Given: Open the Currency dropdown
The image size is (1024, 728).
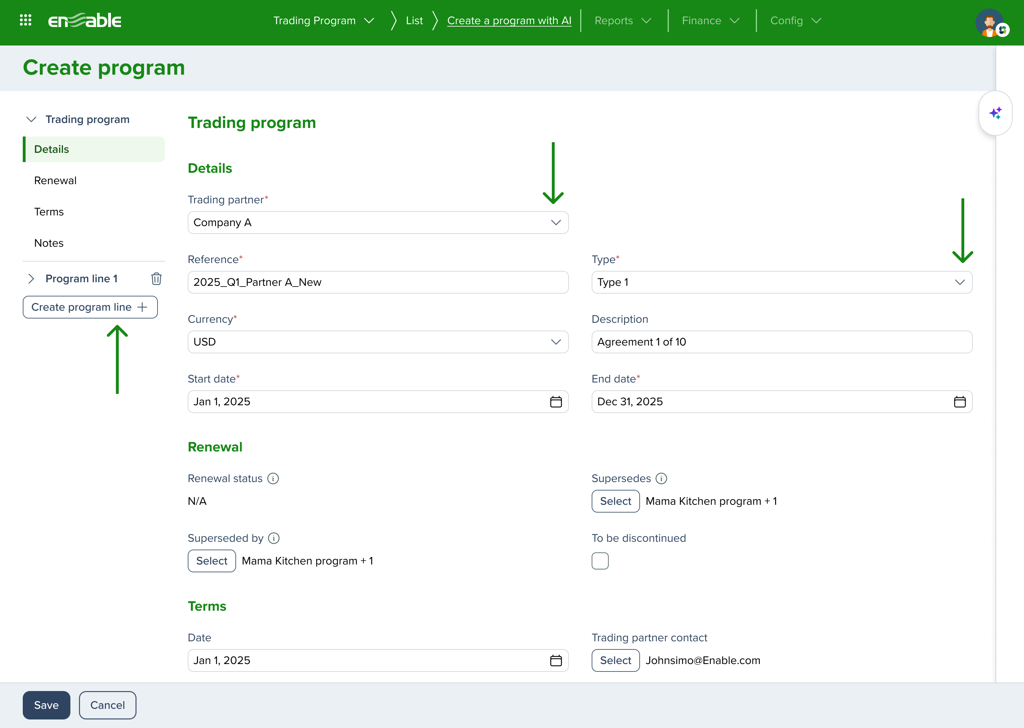Looking at the screenshot, I should [x=378, y=342].
